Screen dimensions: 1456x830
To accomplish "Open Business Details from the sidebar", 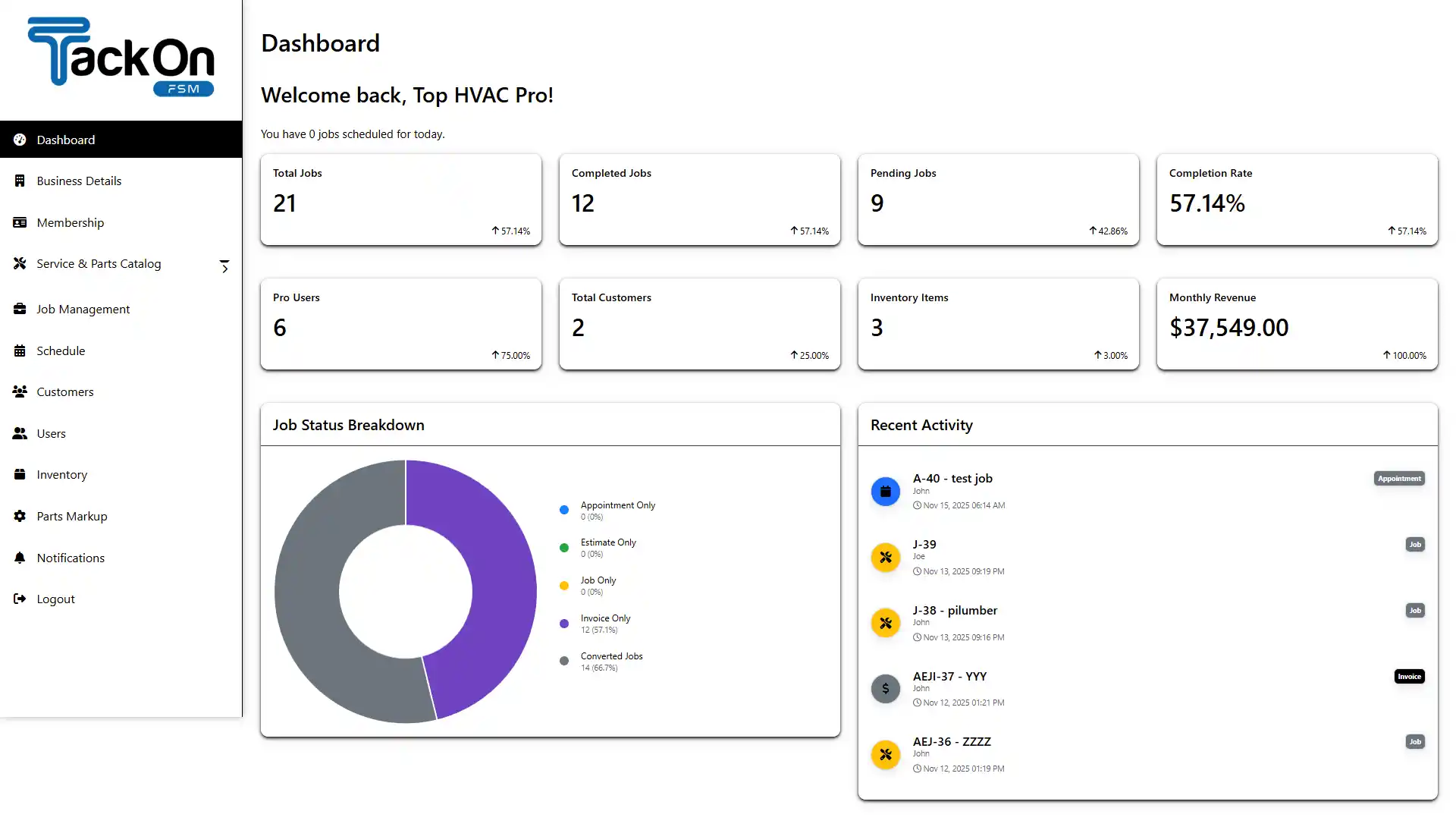I will pyautogui.click(x=79, y=180).
